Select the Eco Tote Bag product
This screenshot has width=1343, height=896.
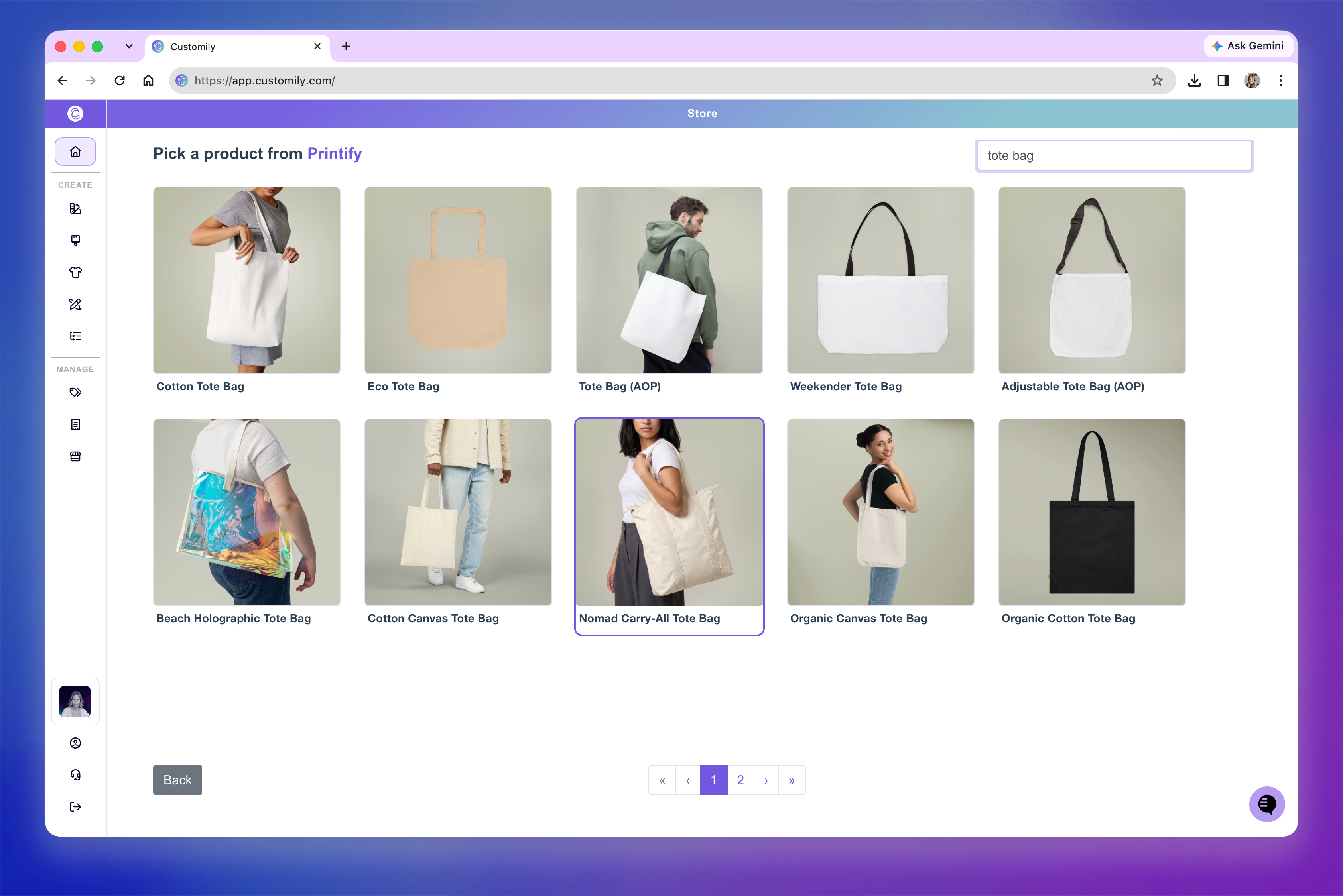(458, 291)
